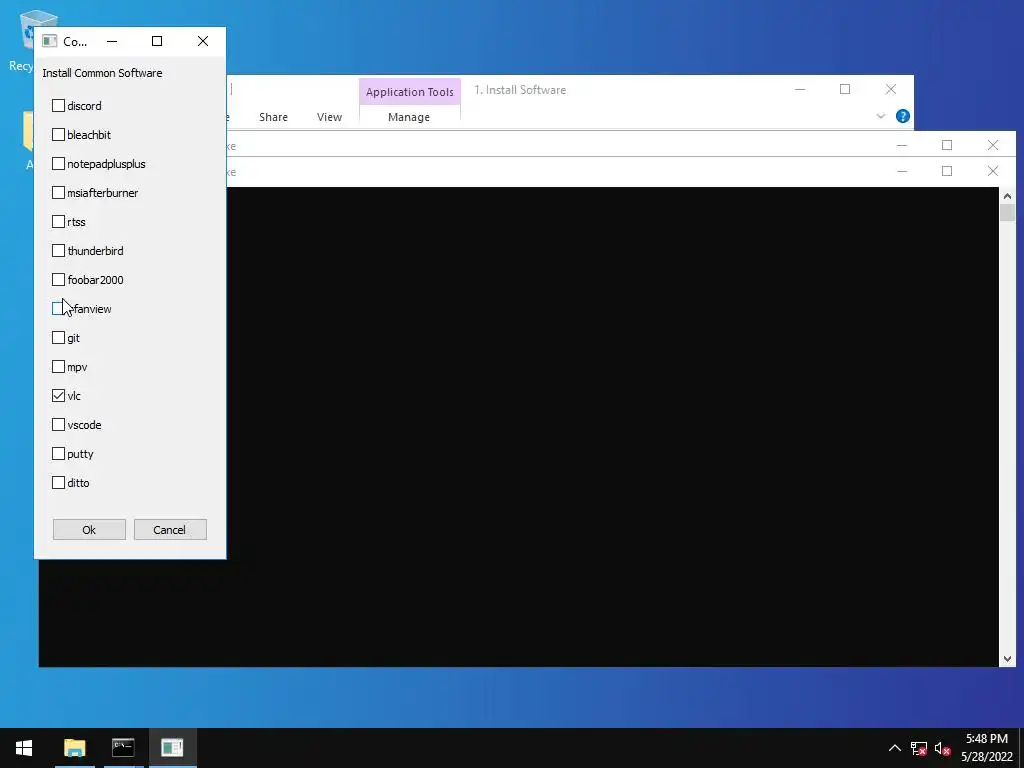
Task: Switch to Command Prompt taskbar icon
Action: tap(123, 748)
